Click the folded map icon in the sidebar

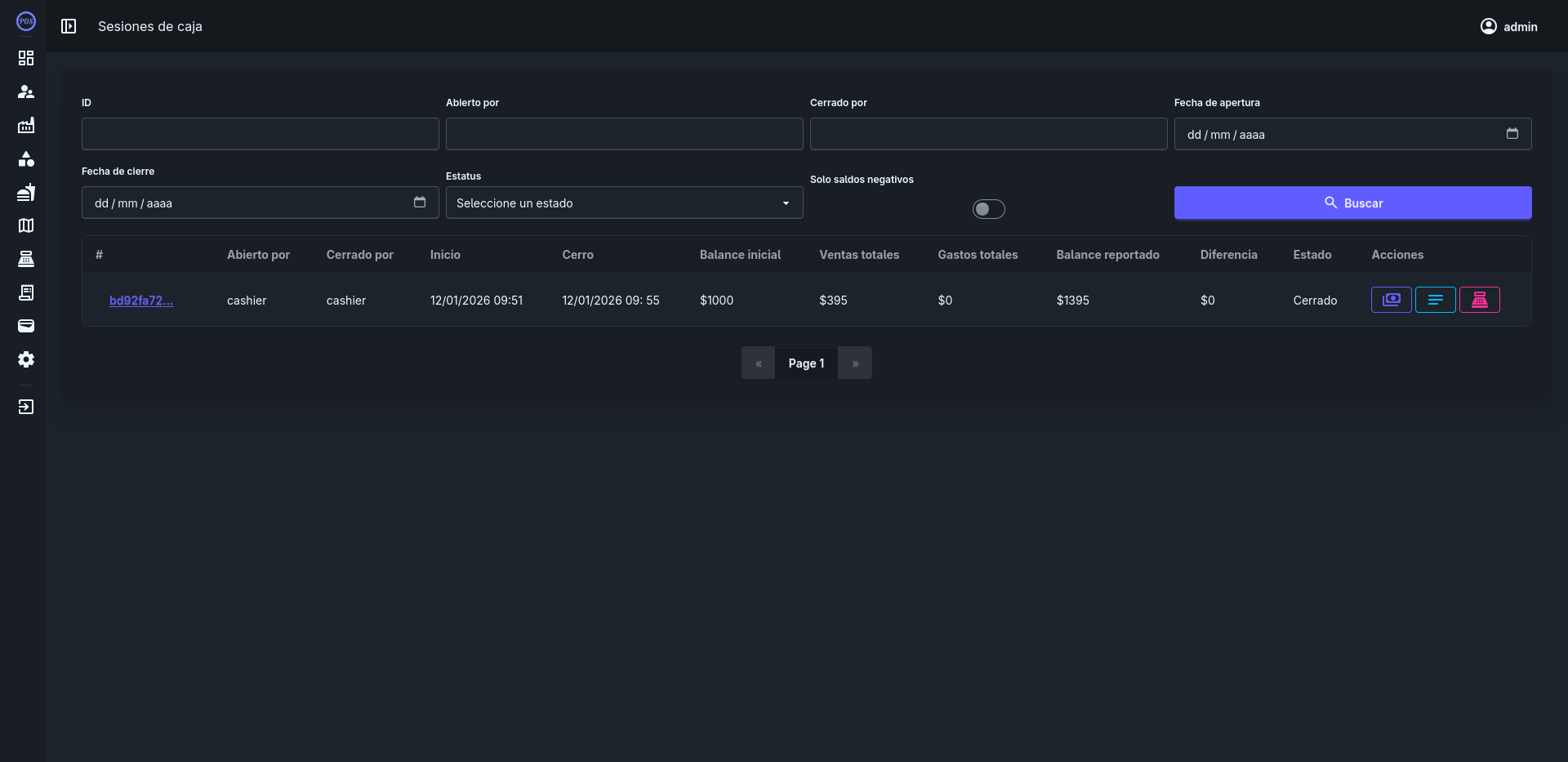[26, 225]
